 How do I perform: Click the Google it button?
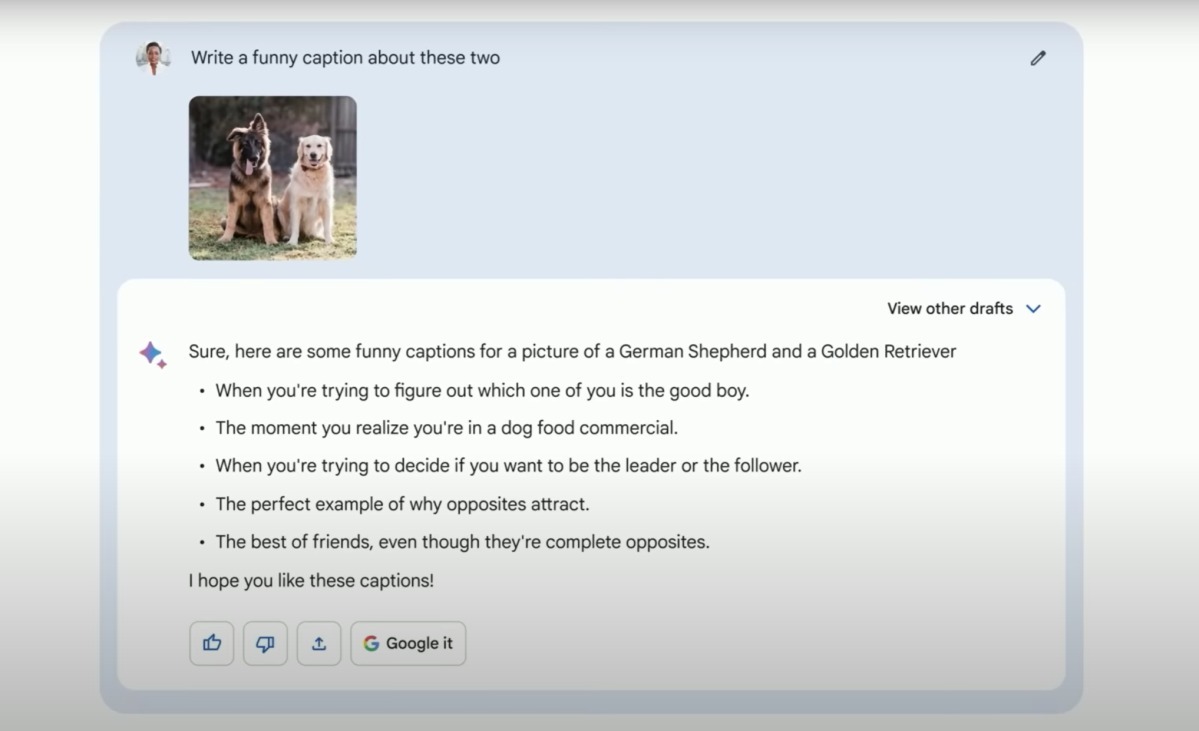click(x=408, y=643)
